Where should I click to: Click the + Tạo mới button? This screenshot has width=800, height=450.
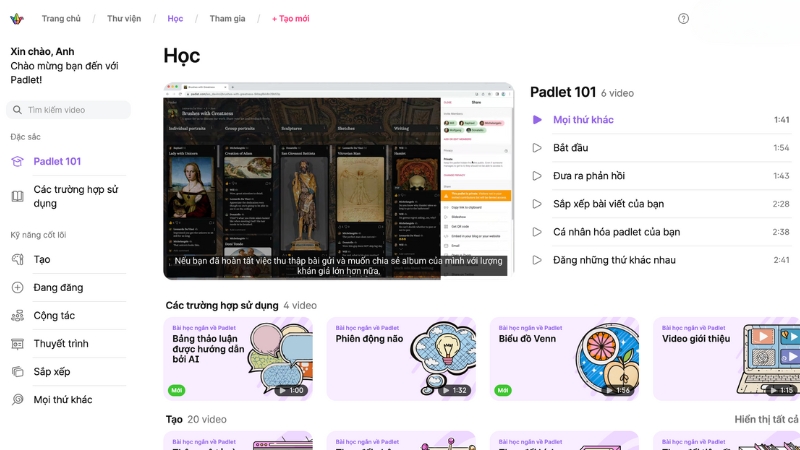click(290, 18)
